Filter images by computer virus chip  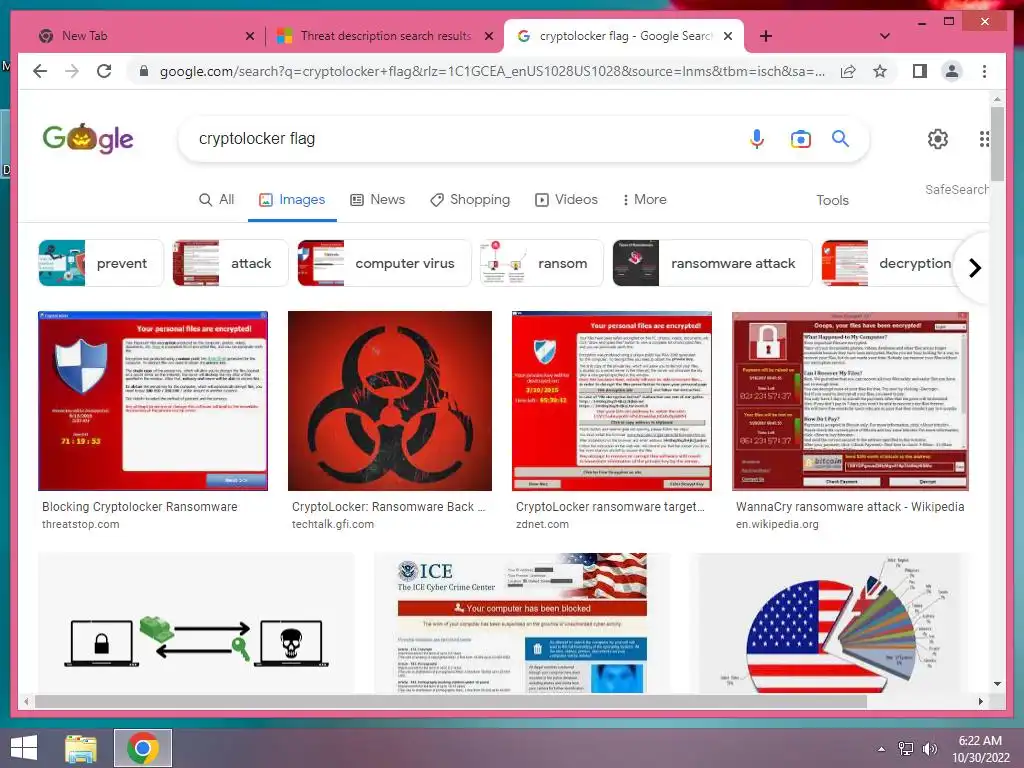384,263
